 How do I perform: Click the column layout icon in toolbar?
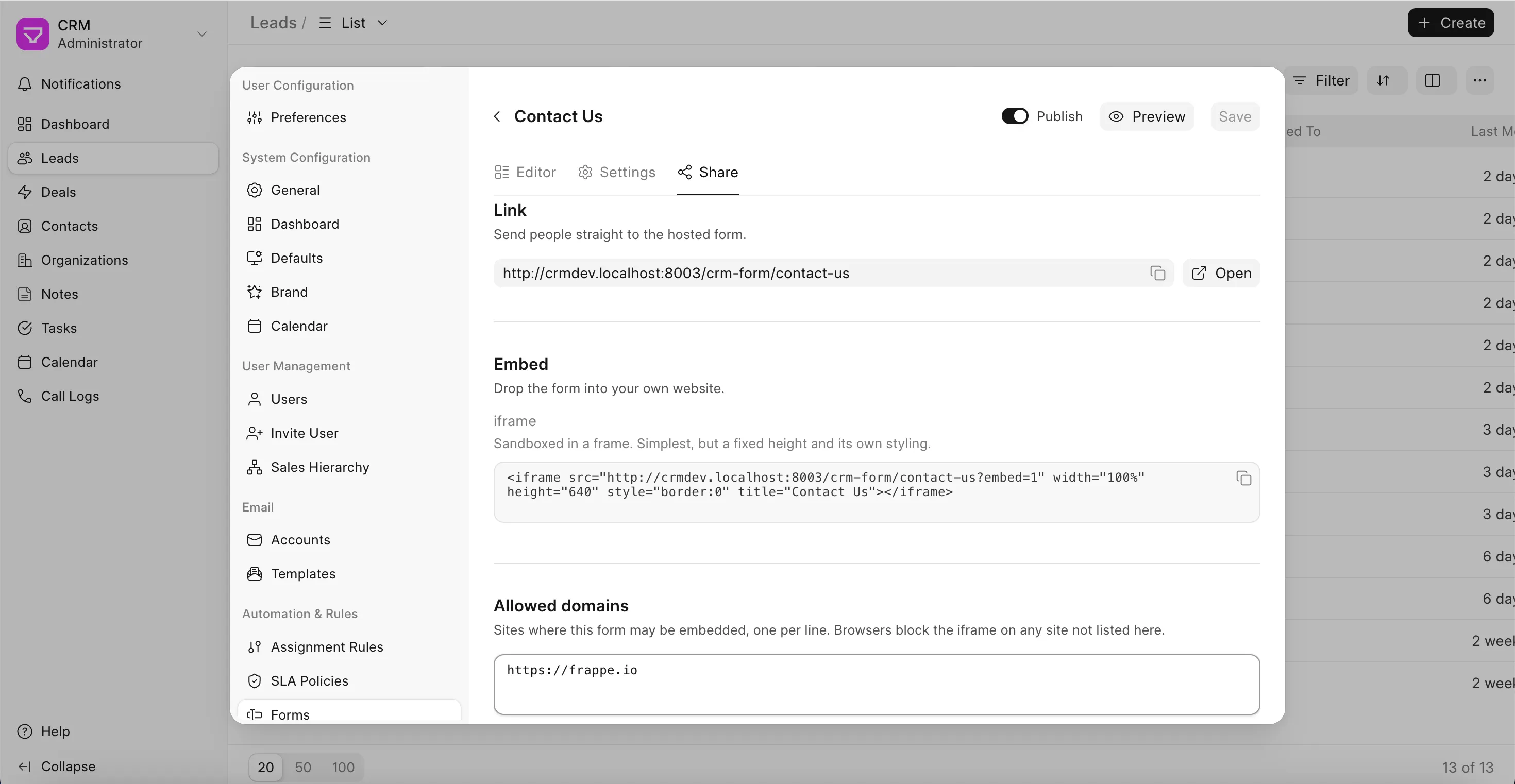(x=1433, y=80)
